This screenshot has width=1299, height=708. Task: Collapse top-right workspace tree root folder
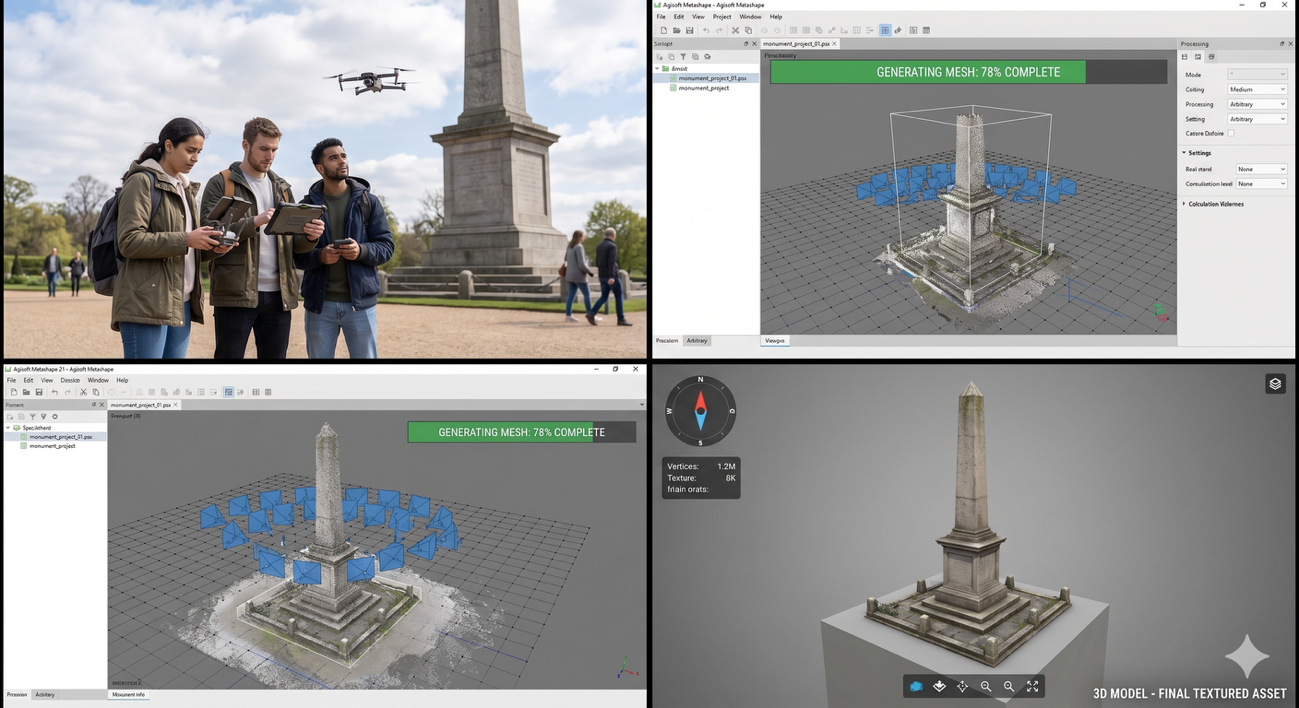coord(657,69)
